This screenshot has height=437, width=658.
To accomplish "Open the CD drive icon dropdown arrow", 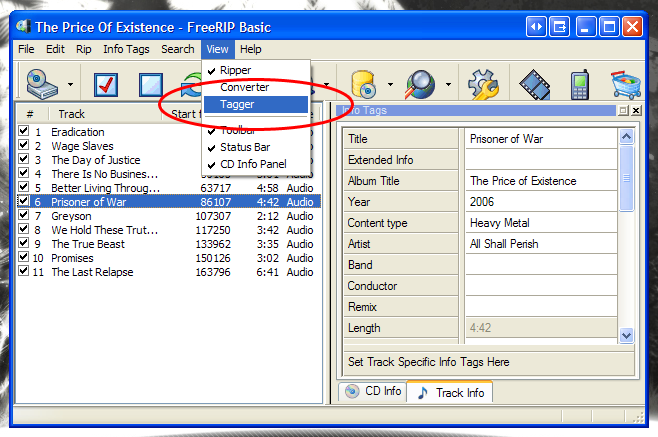I will coord(70,84).
